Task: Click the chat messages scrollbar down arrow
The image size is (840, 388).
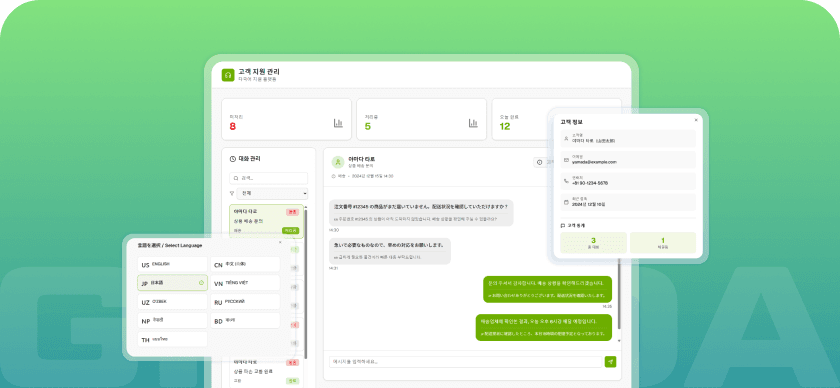Action: (620, 340)
